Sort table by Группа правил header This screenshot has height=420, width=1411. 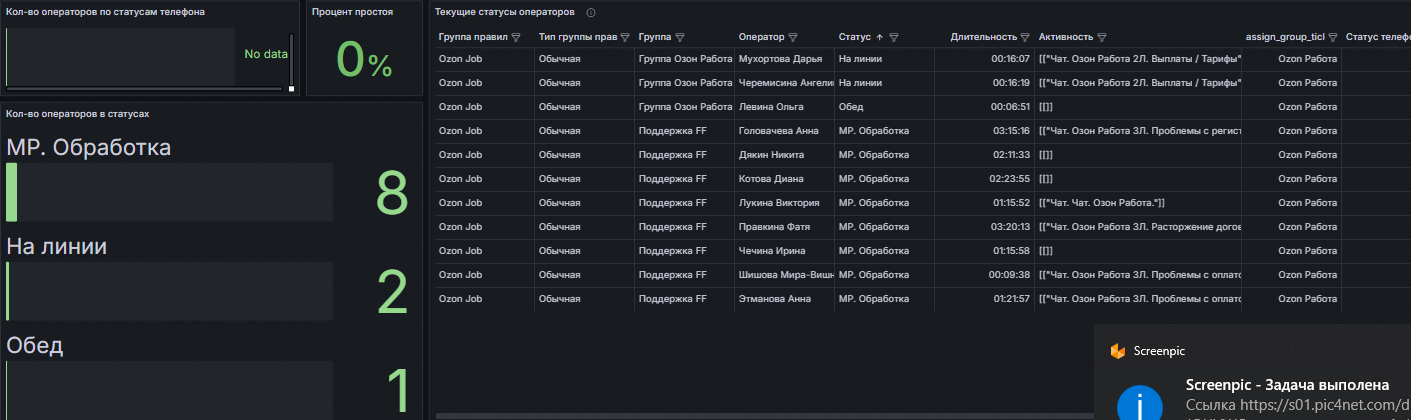coord(473,37)
